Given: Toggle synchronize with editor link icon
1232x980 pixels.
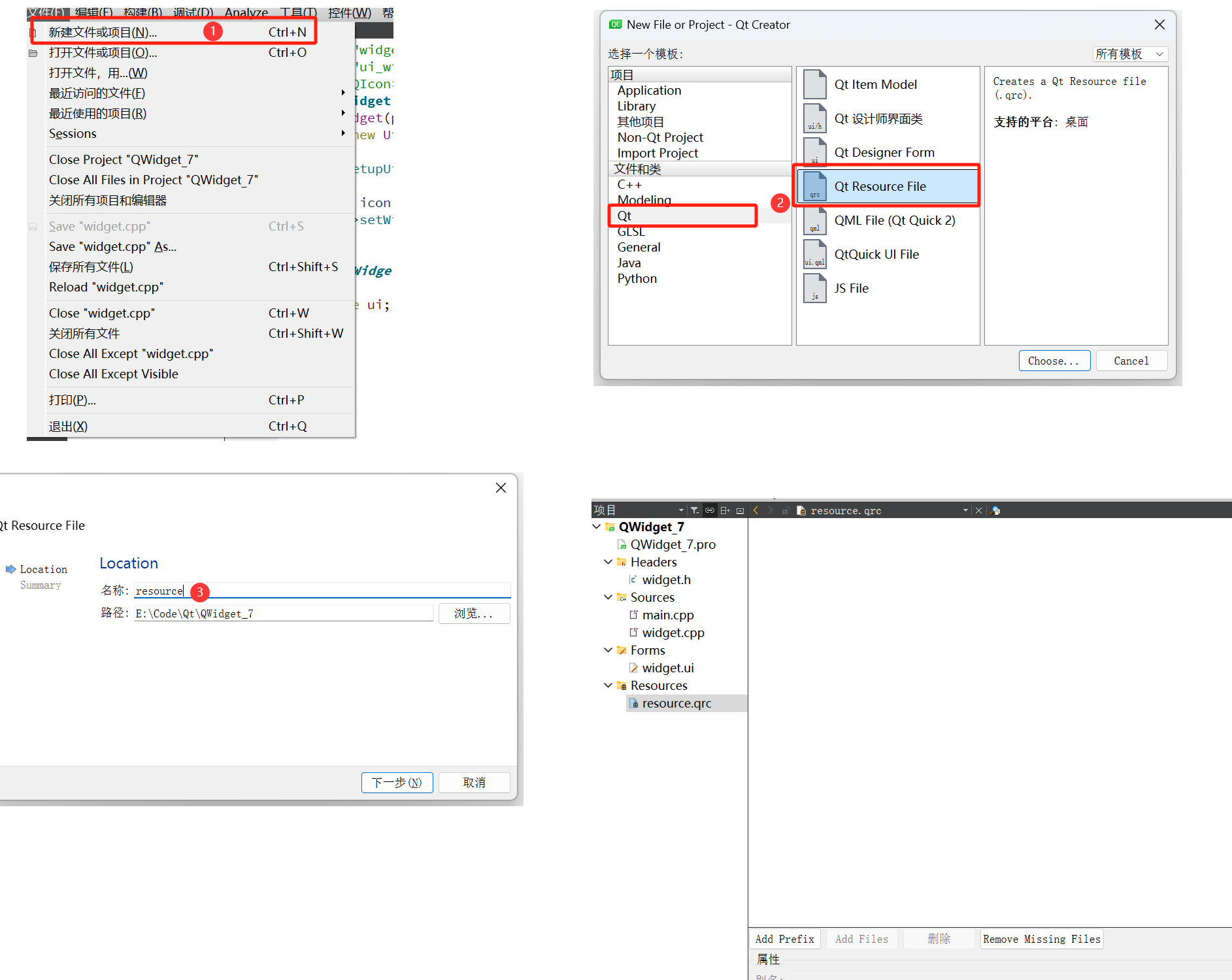Looking at the screenshot, I should tap(710, 510).
